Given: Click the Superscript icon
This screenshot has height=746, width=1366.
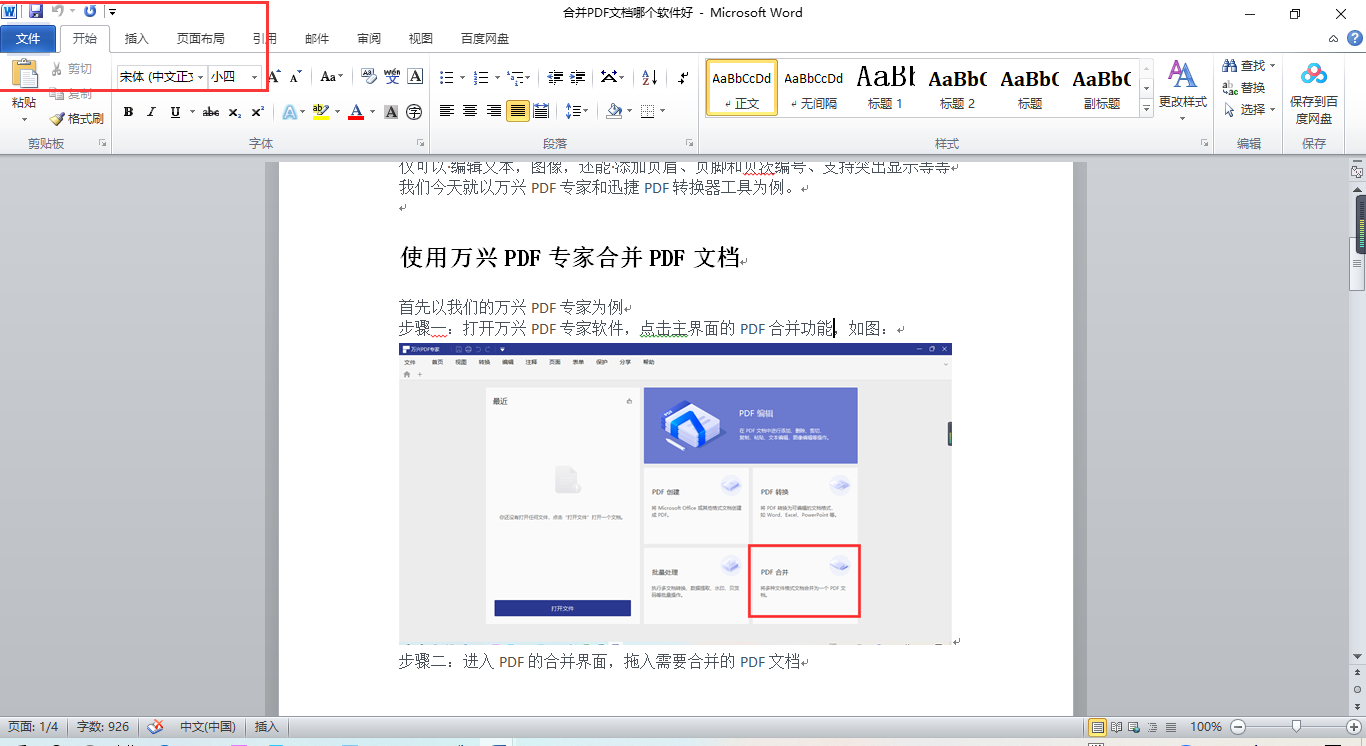Looking at the screenshot, I should pyautogui.click(x=257, y=112).
